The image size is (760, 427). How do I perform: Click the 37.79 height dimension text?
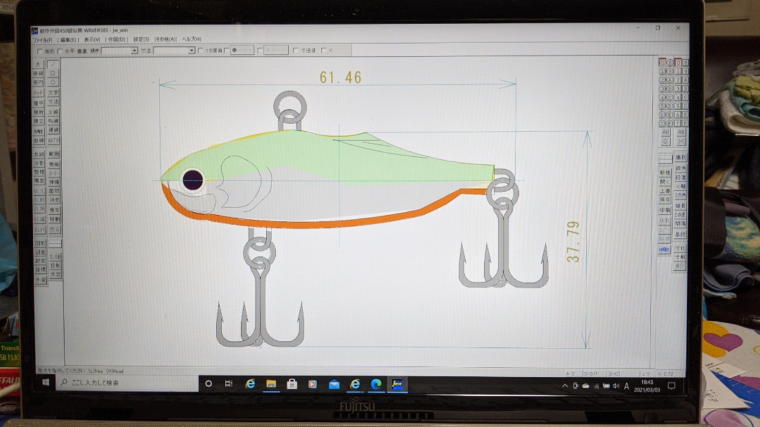pos(573,241)
